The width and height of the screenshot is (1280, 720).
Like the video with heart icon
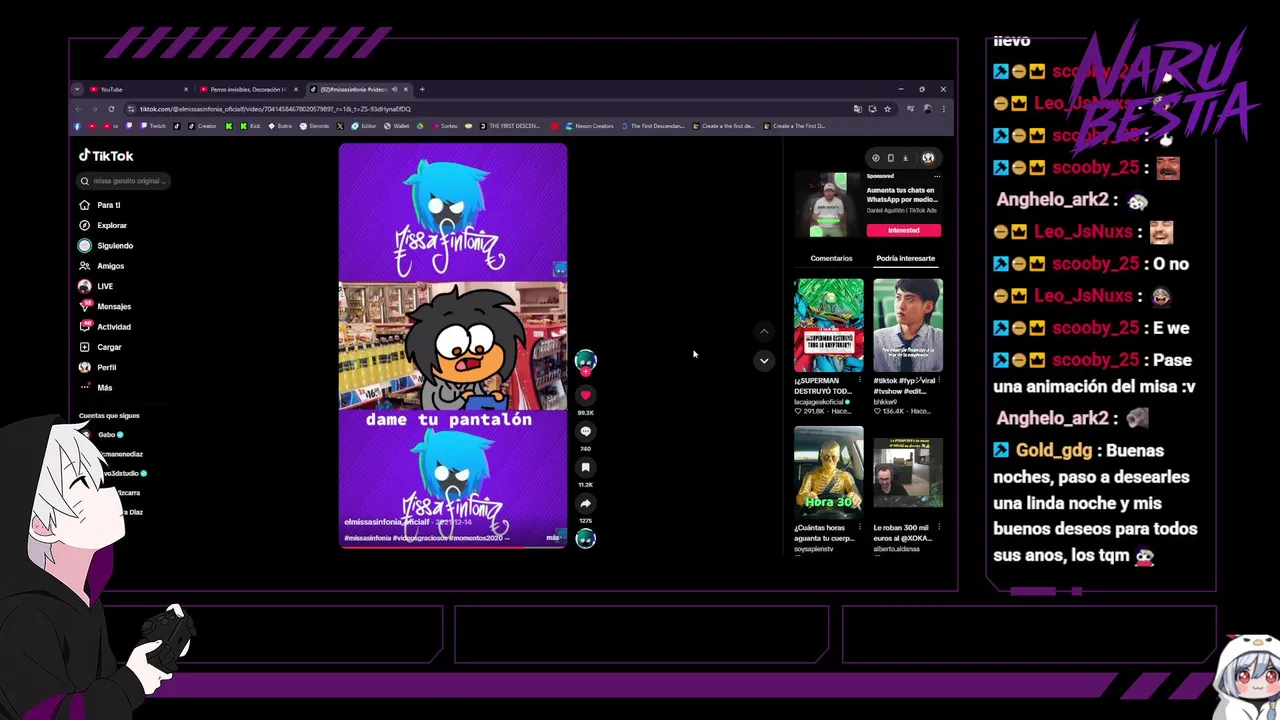586,395
